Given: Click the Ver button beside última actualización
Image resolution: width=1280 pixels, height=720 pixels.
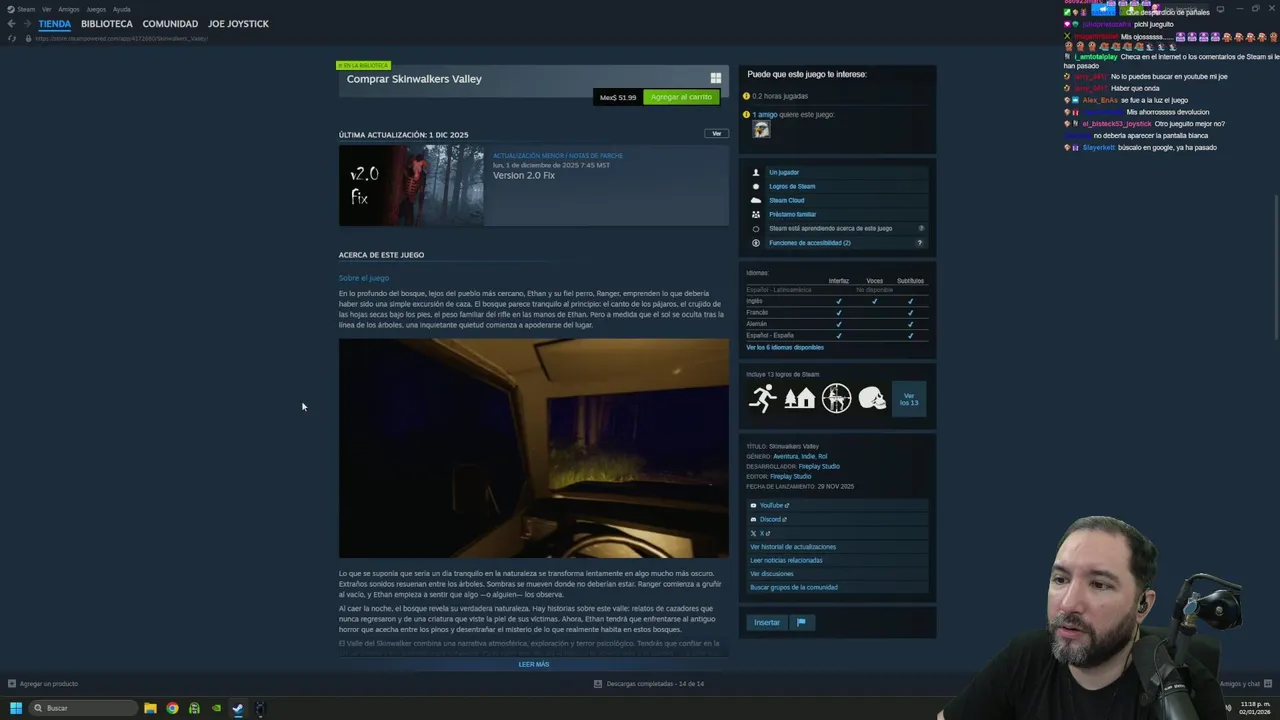Looking at the screenshot, I should click(x=716, y=133).
